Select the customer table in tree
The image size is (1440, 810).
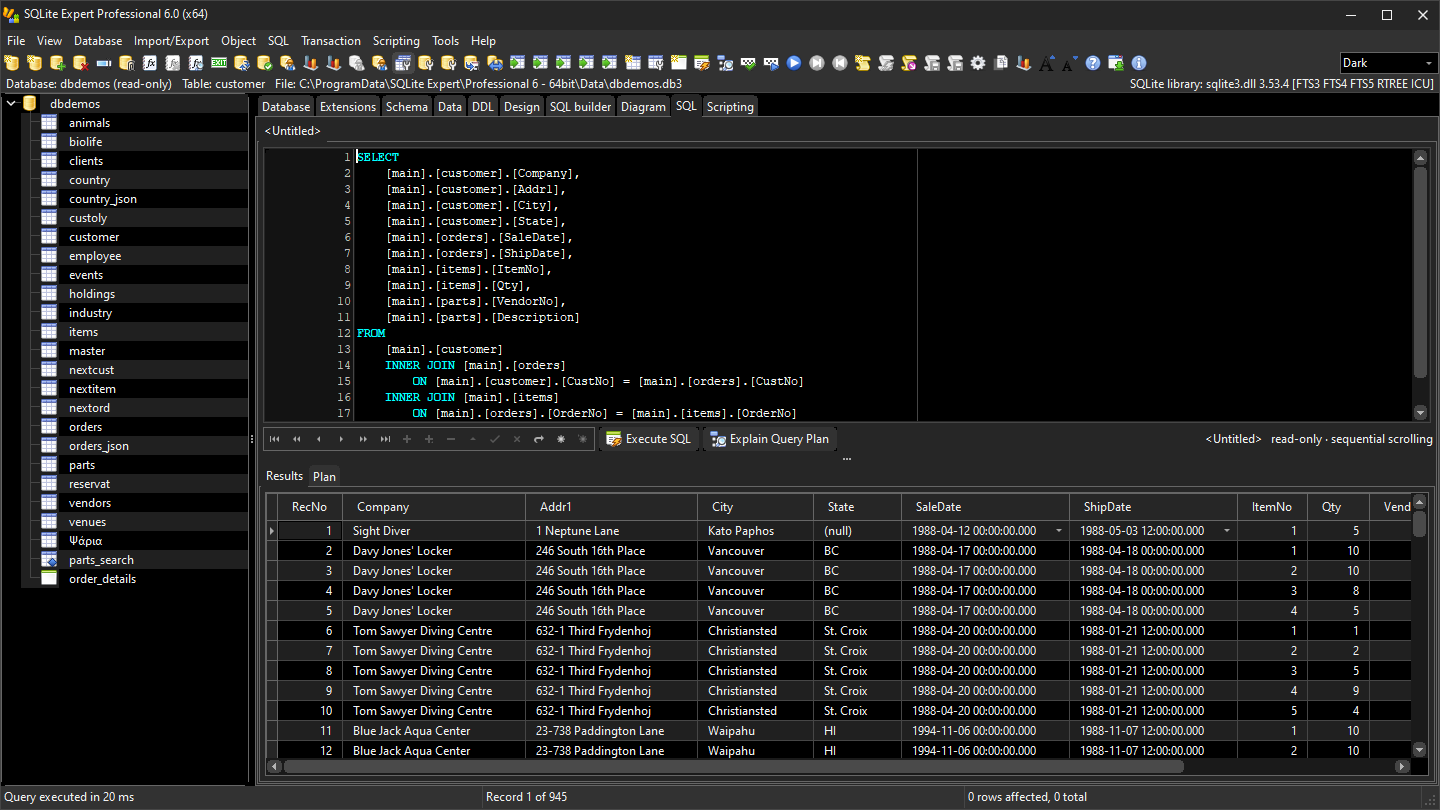tap(94, 237)
